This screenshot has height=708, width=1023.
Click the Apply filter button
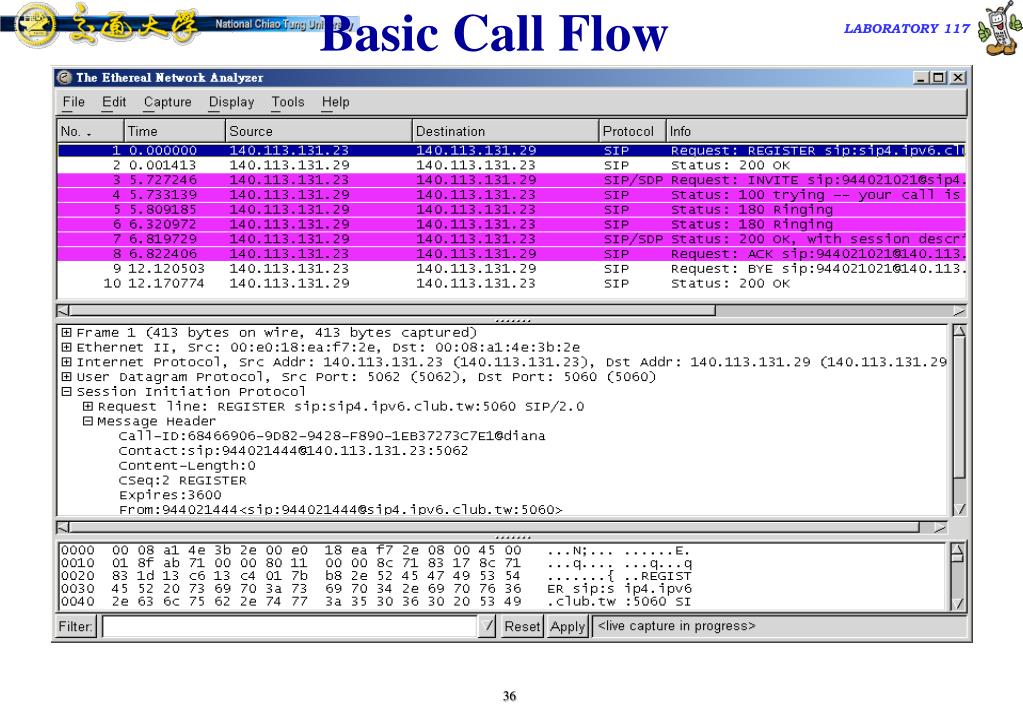[568, 627]
